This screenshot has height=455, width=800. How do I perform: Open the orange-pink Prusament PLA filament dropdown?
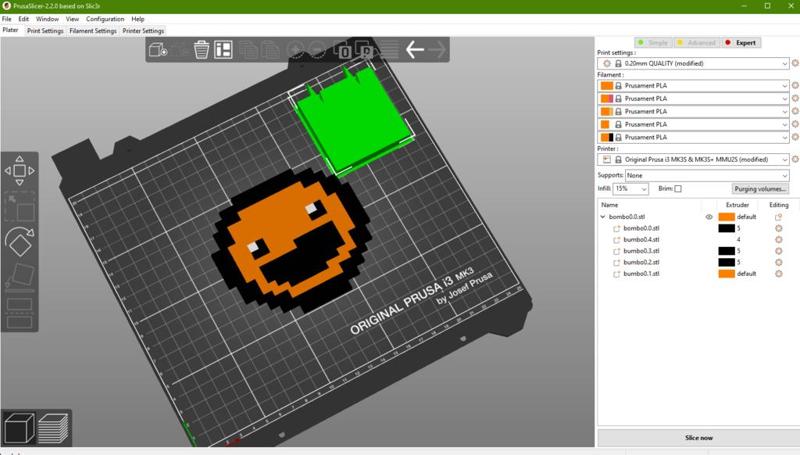tap(693, 98)
